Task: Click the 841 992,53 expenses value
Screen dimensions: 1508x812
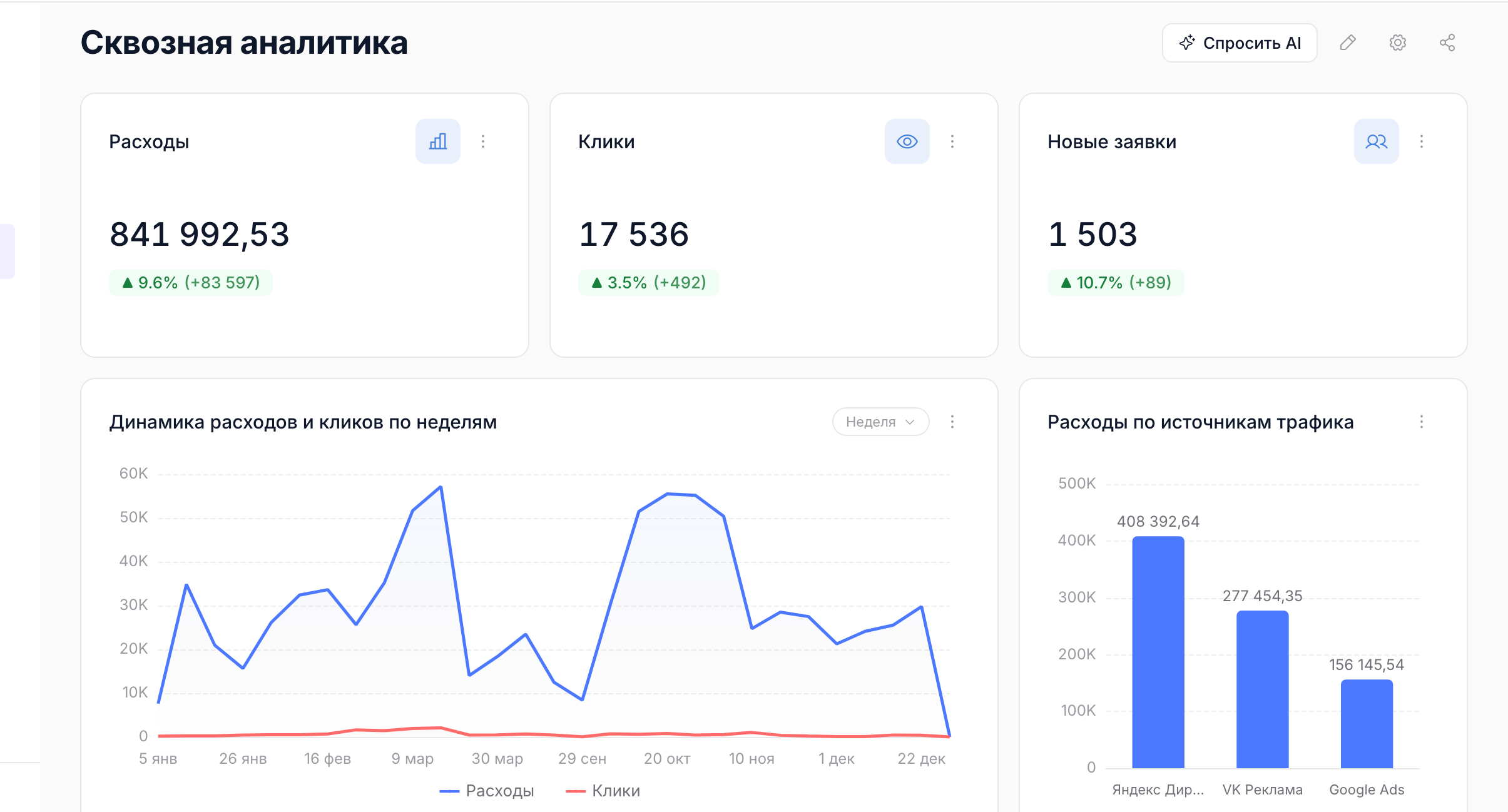Action: (200, 235)
